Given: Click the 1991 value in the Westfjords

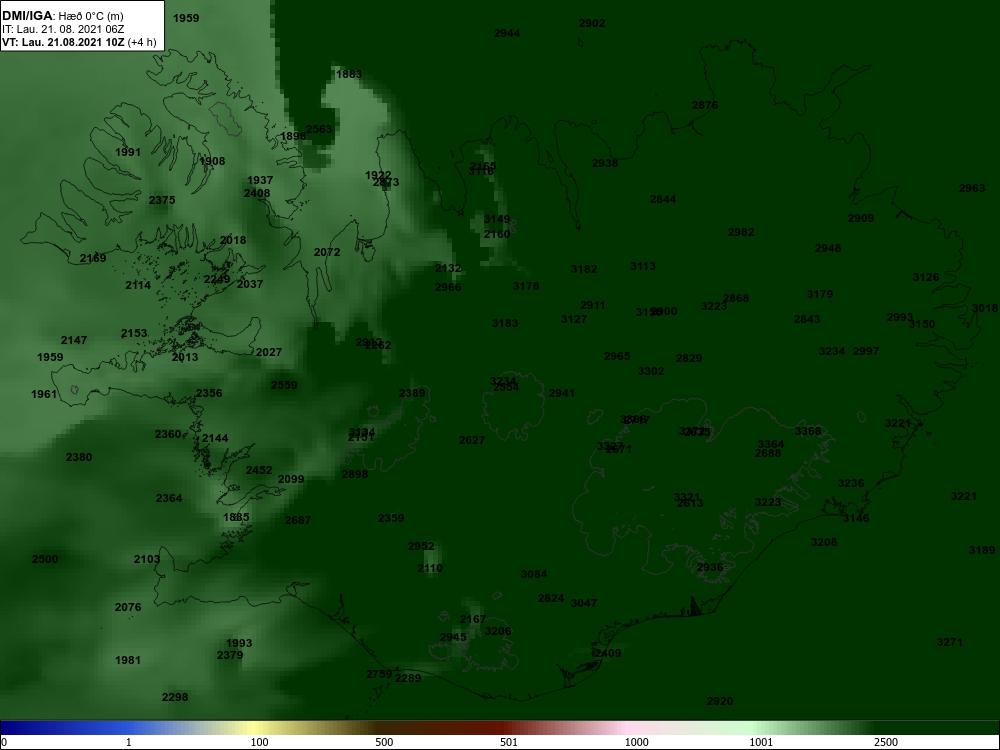Looking at the screenshot, I should coord(128,152).
